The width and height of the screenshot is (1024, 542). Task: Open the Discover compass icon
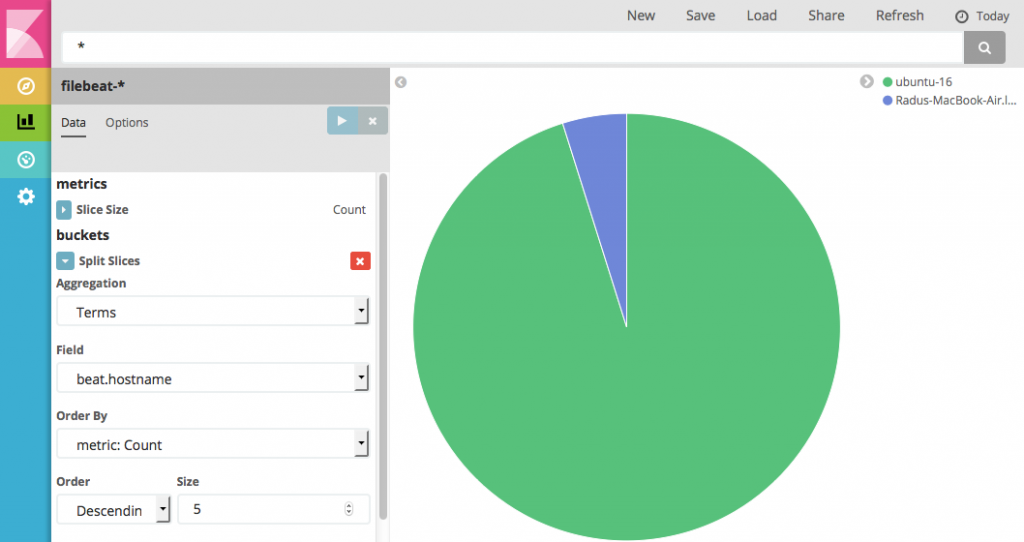(26, 86)
